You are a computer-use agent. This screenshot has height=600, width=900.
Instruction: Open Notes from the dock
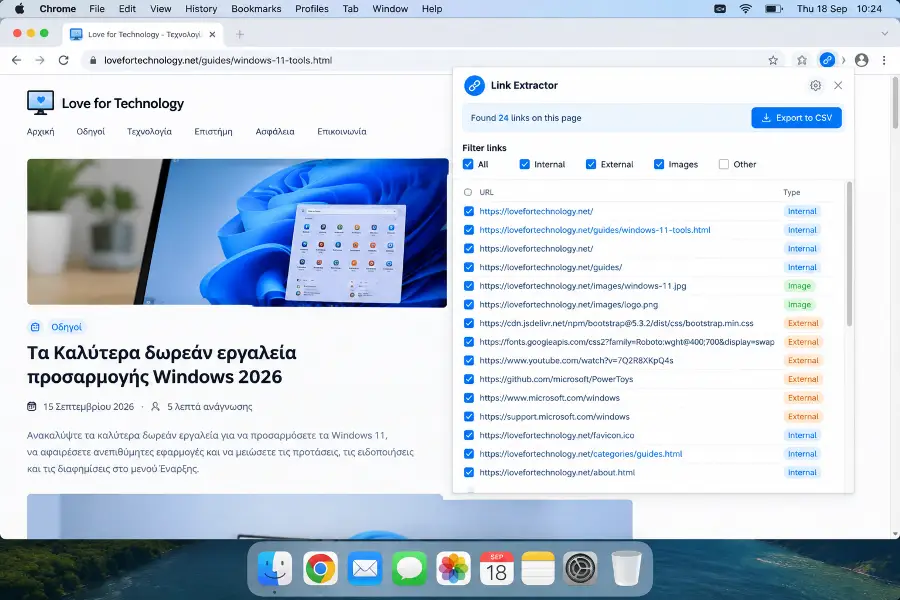[x=538, y=568]
